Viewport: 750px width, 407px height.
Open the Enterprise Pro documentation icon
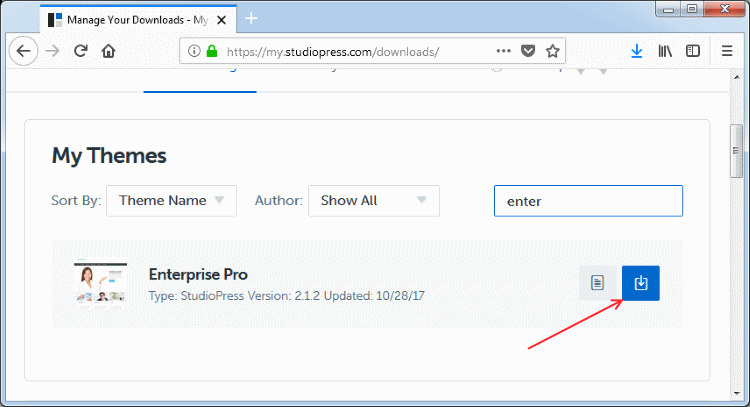click(597, 283)
